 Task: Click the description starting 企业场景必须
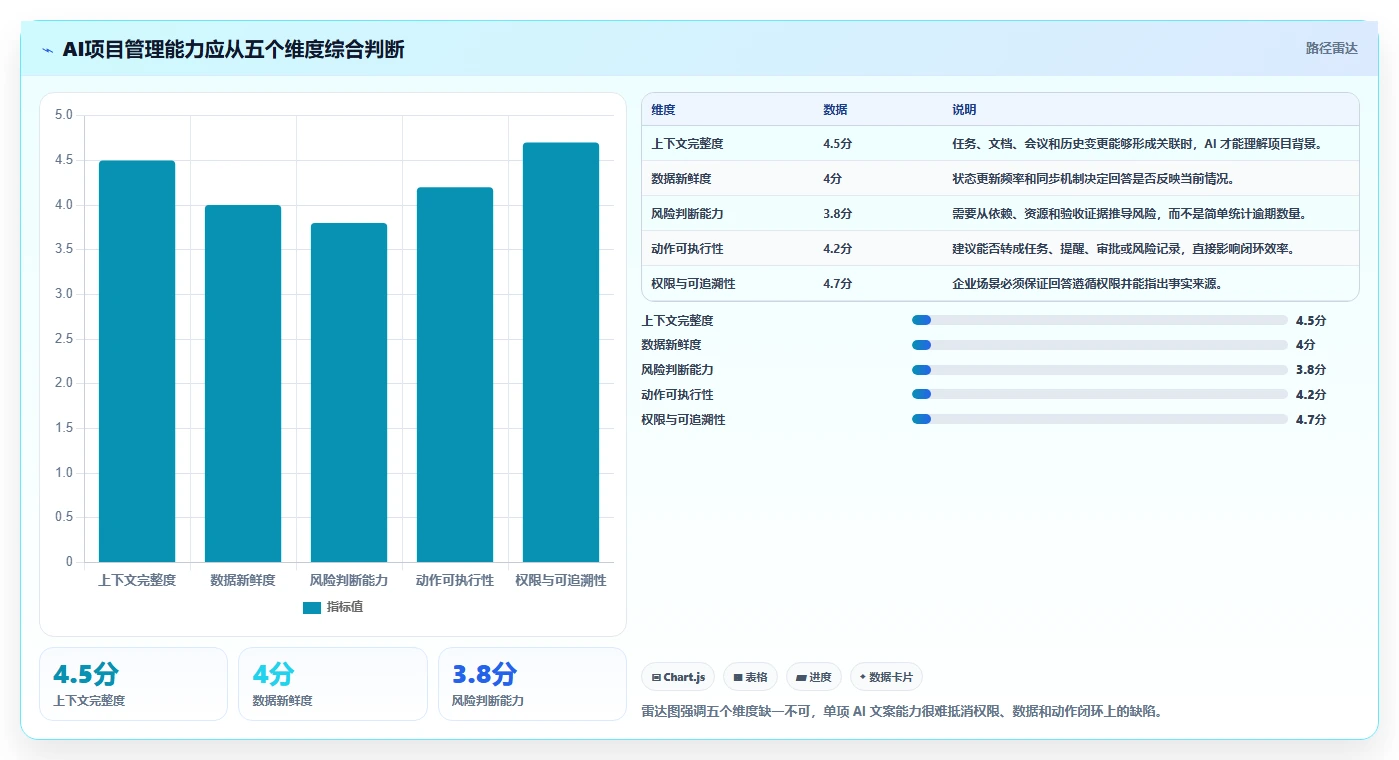tap(1088, 284)
